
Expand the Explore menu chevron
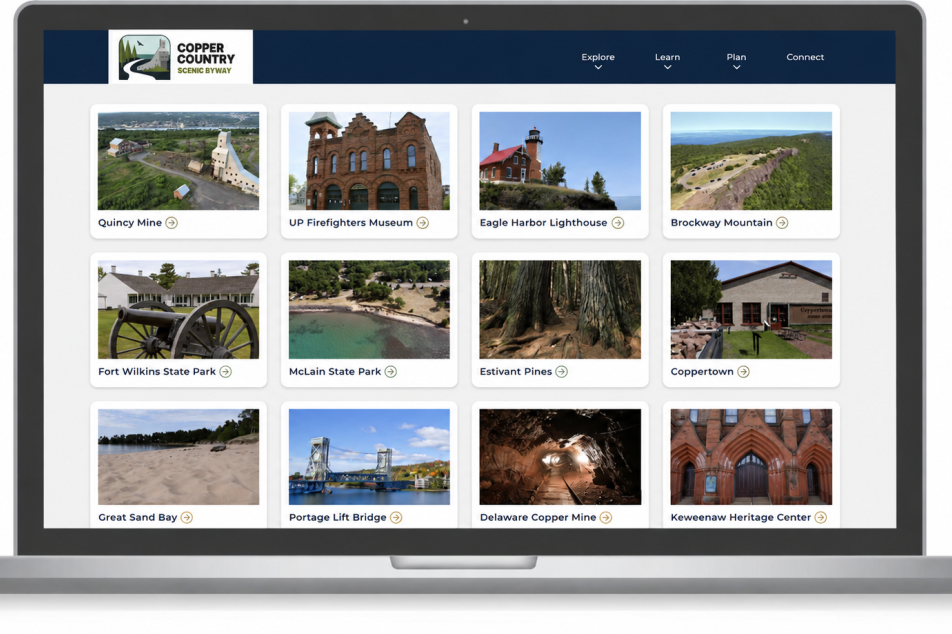598,67
